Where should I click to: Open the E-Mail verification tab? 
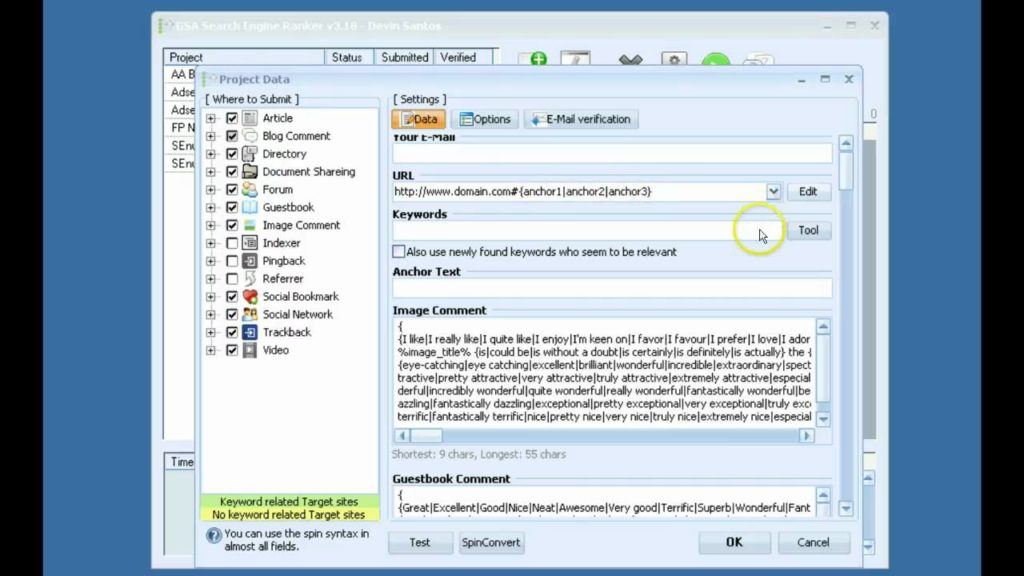tap(581, 119)
